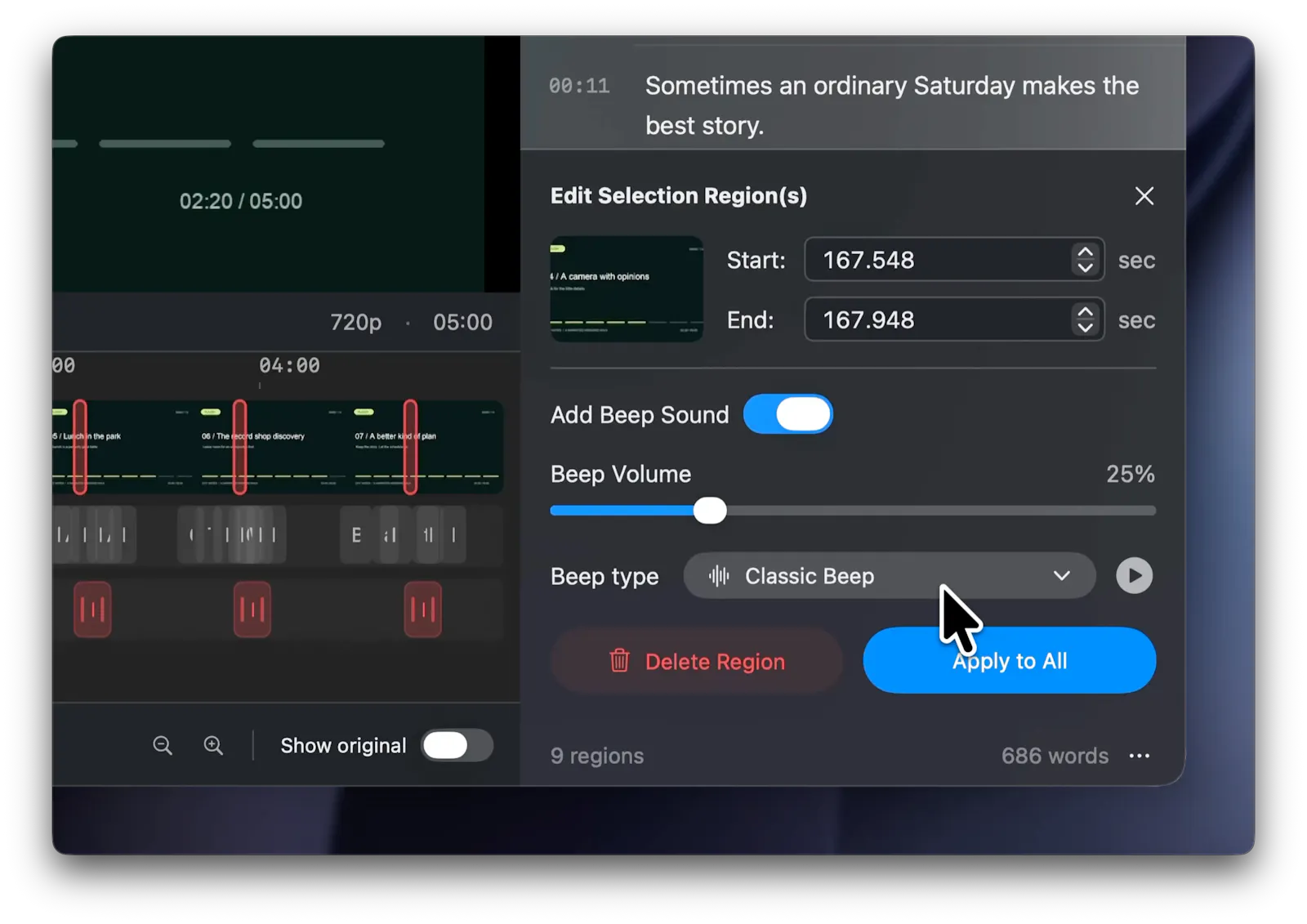Toggle Add Beep Sound switch

click(x=787, y=414)
